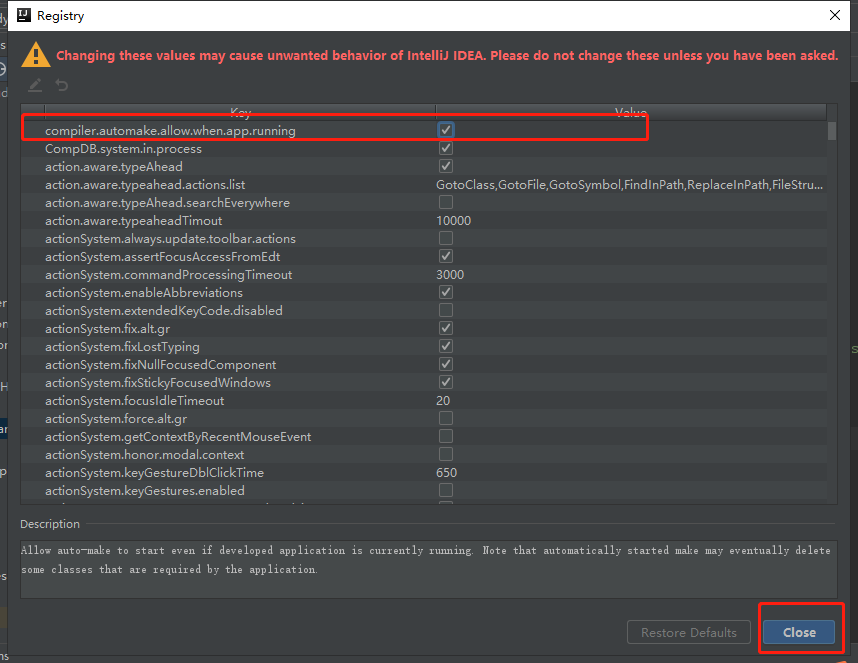This screenshot has width=858, height=663.
Task: Enable action.aware.typeAhead.searchEverywhere checkbox
Action: click(446, 202)
